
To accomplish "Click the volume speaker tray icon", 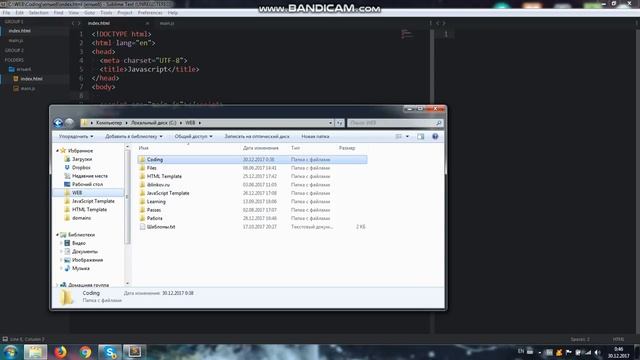I will (x=597, y=352).
